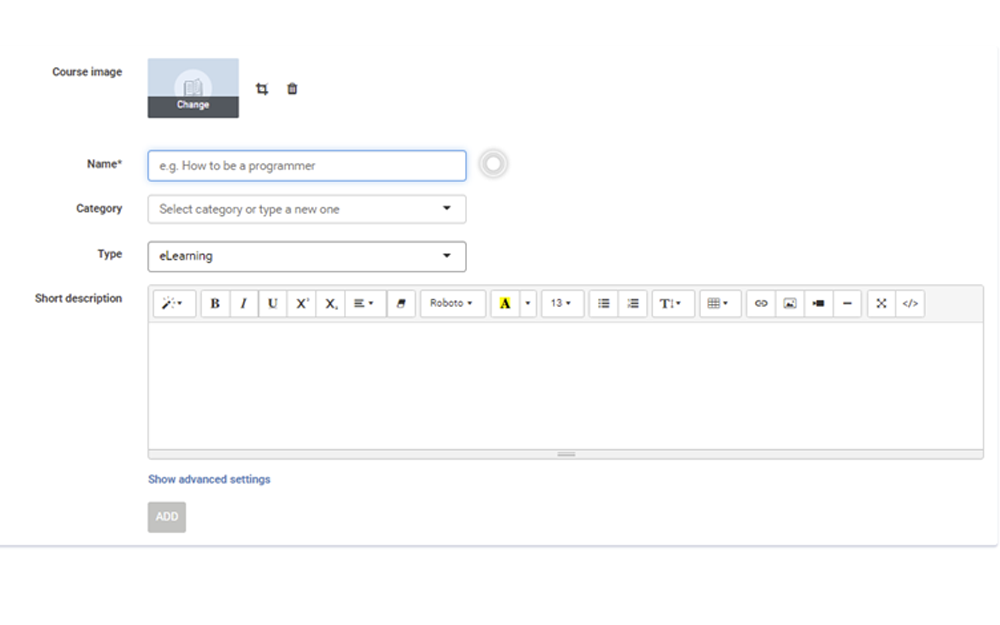Toggle underline formatting
The height and width of the screenshot is (625, 1000).
click(x=272, y=304)
